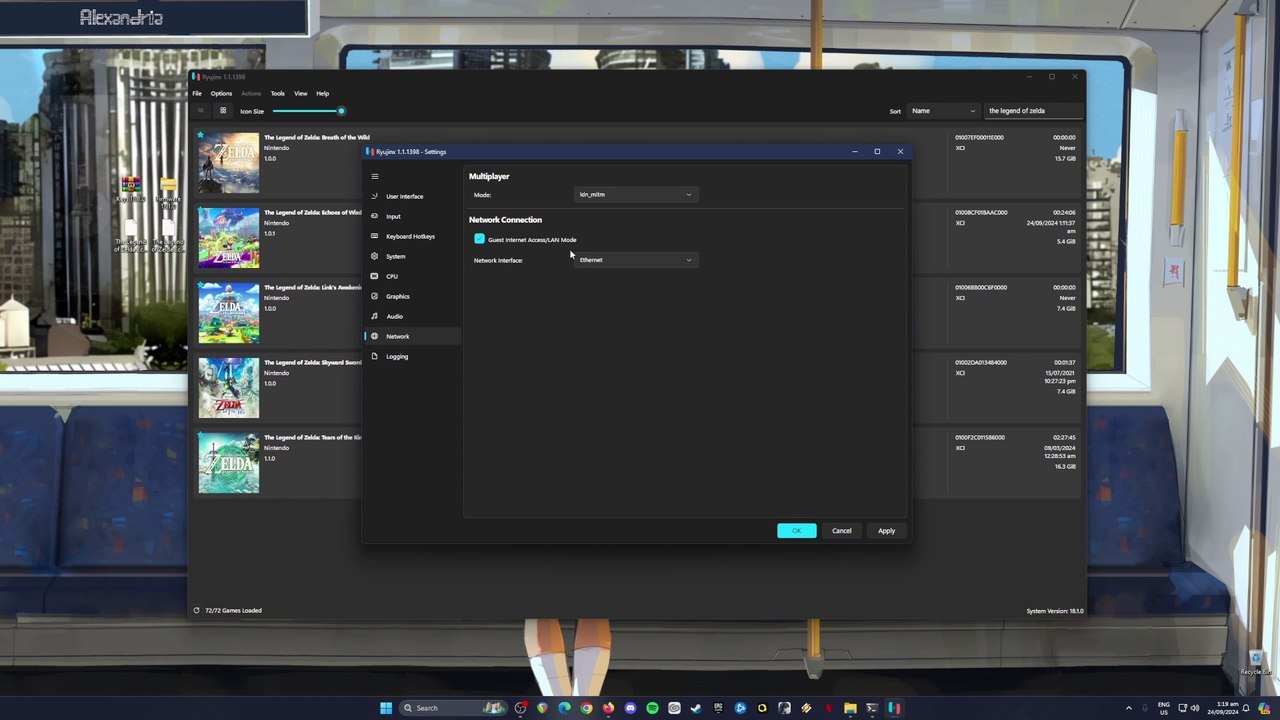Select Echoes of Wisdom cover thumbnail
1280x720 pixels.
(228, 238)
